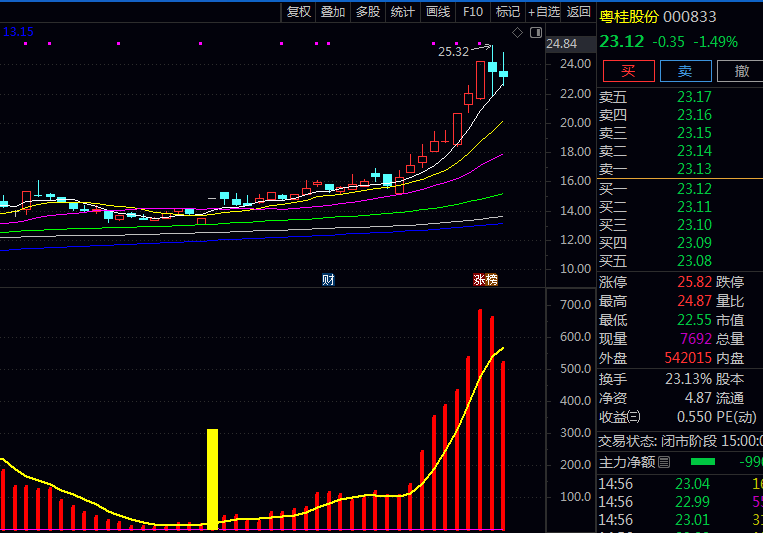Viewport: 763px width, 533px height.
Task: Open the 统计 statistics tool
Action: tap(403, 12)
